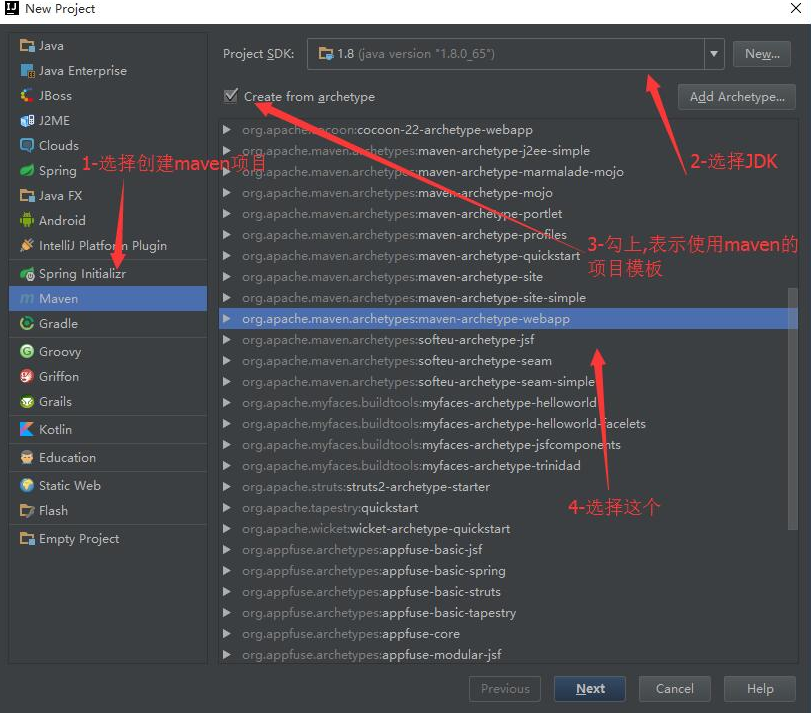Click the Flash icon
Screen dimensions: 811x713
27,511
